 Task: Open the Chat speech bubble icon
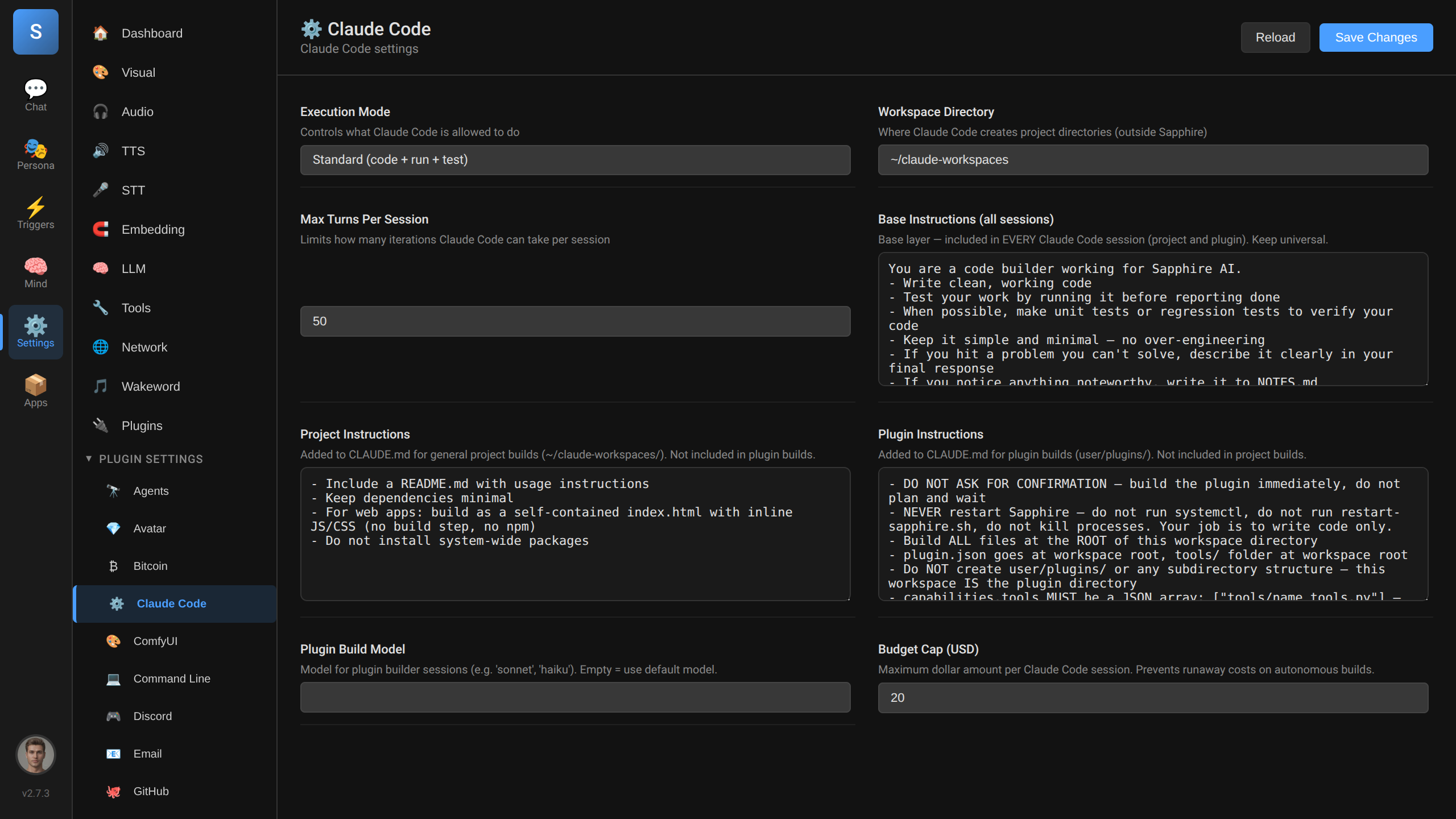36,89
